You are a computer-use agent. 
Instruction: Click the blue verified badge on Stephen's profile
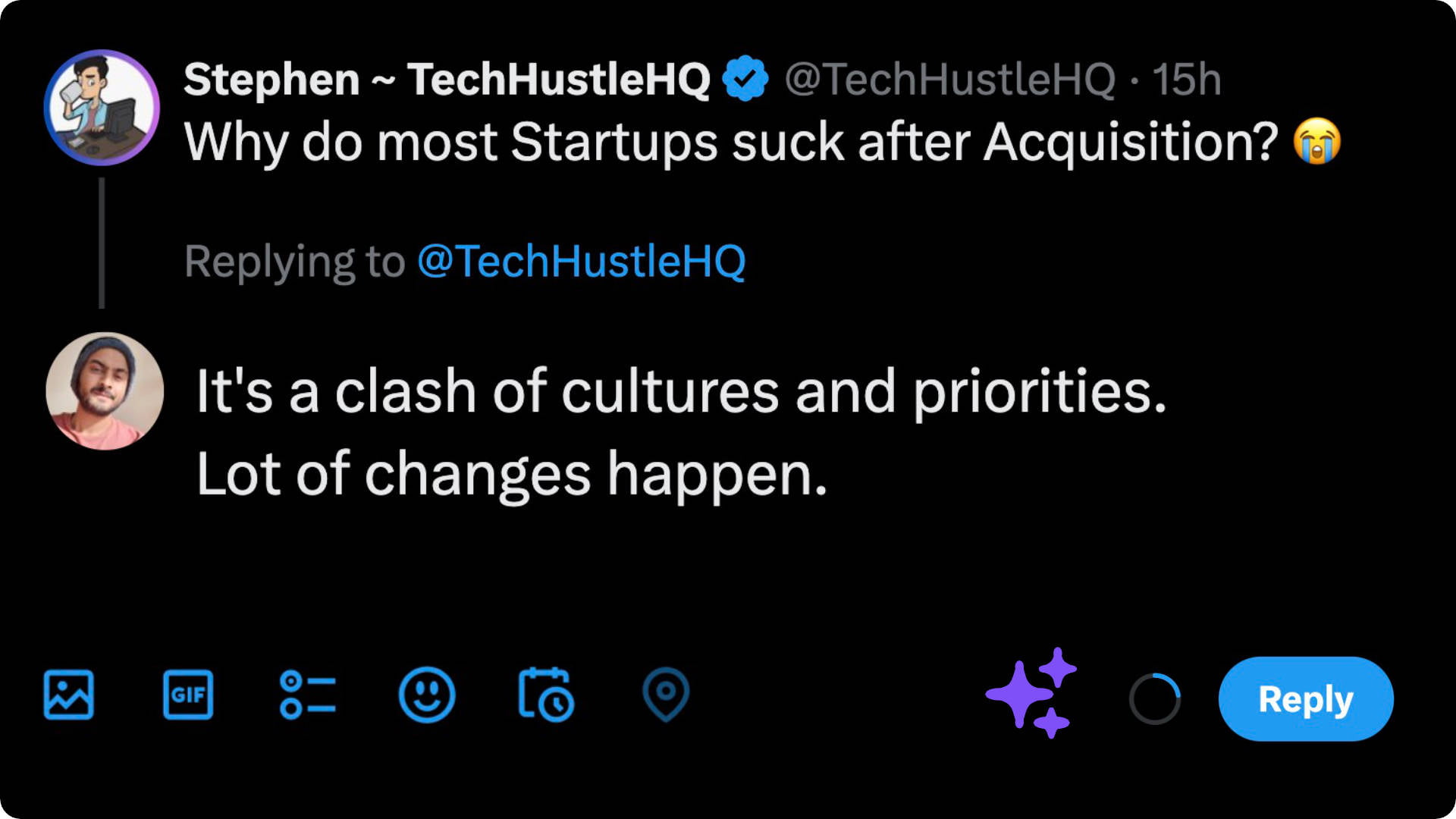[x=747, y=77]
